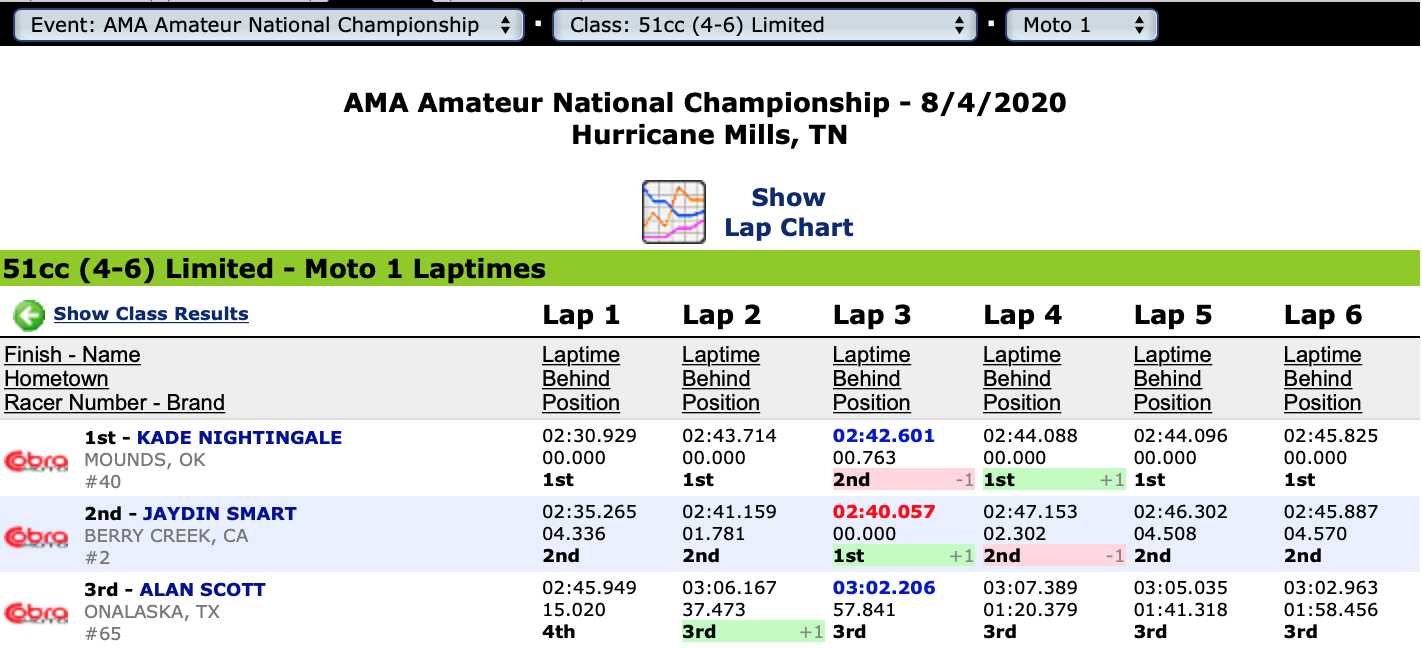Click the Racer Number - Brand header label

[114, 403]
